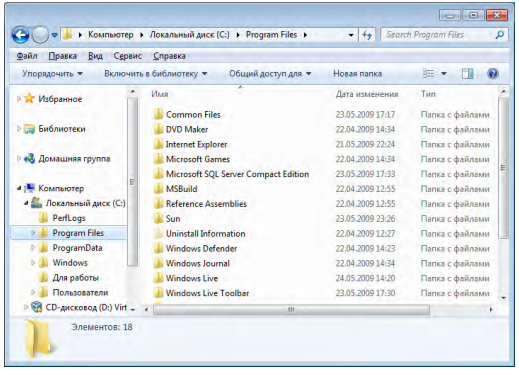Sort by the Имя column header
519x370 pixels.
pyautogui.click(x=160, y=94)
